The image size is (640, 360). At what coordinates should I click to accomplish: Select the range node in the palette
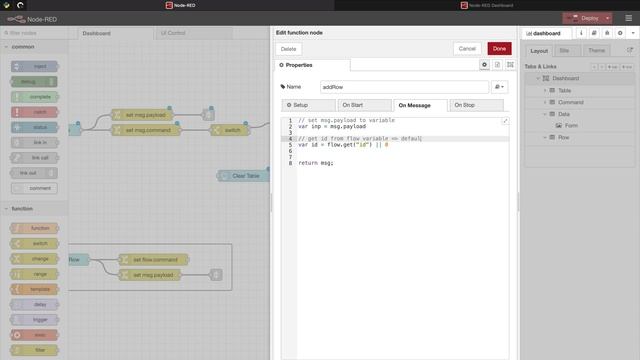pyautogui.click(x=35, y=274)
